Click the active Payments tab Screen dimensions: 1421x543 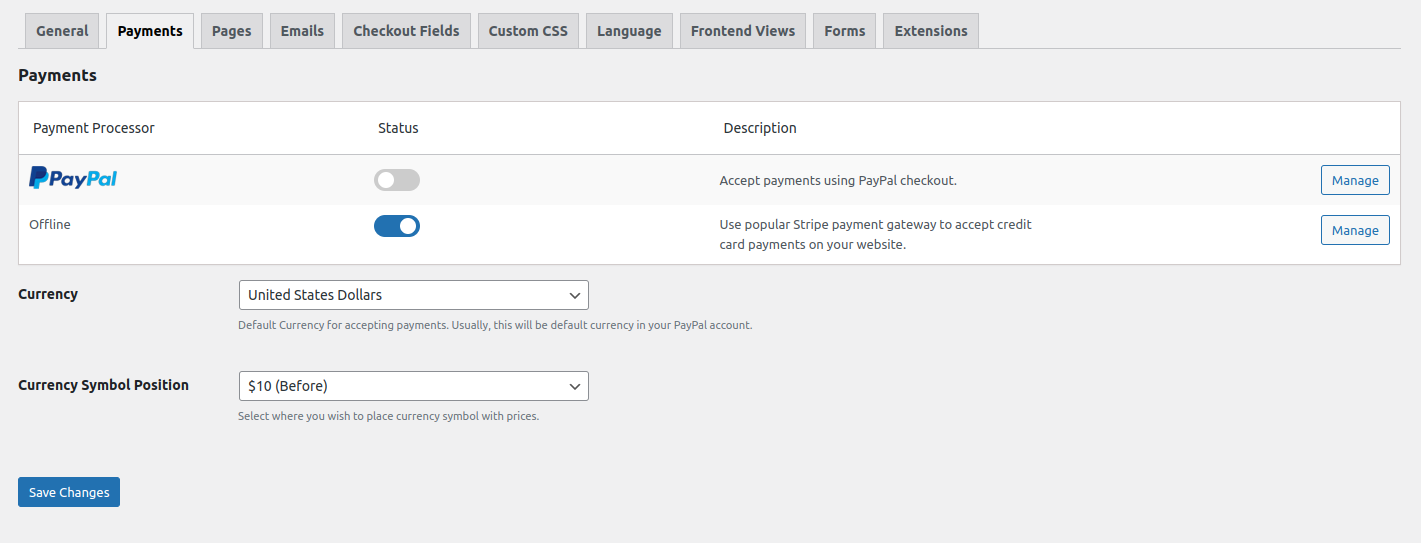tap(150, 31)
